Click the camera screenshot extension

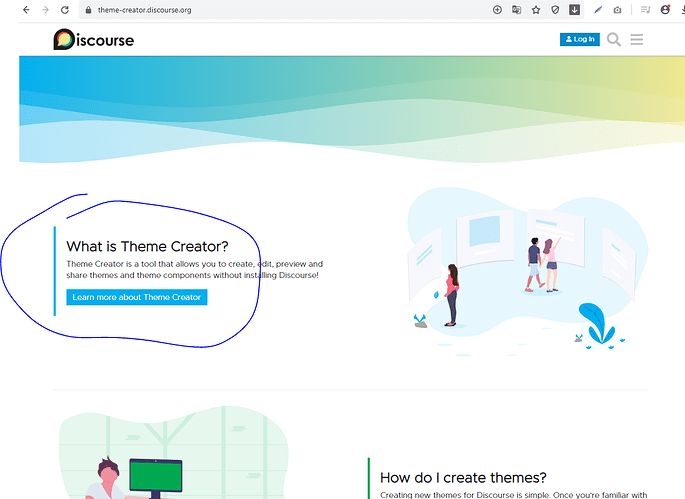tap(617, 10)
